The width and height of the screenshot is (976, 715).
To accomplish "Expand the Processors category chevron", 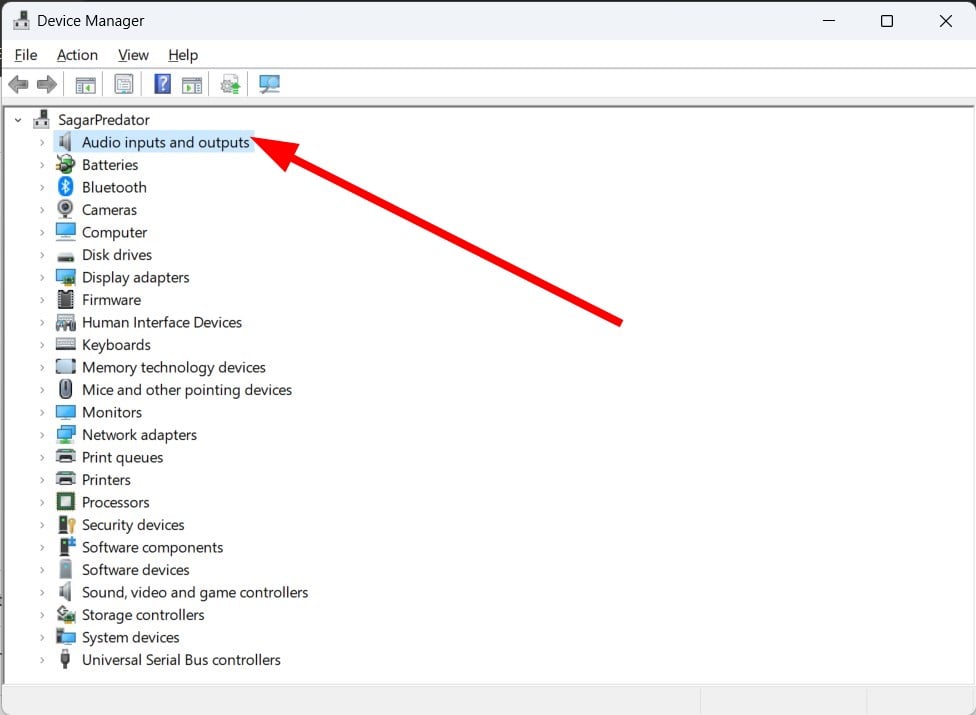I will tap(42, 502).
